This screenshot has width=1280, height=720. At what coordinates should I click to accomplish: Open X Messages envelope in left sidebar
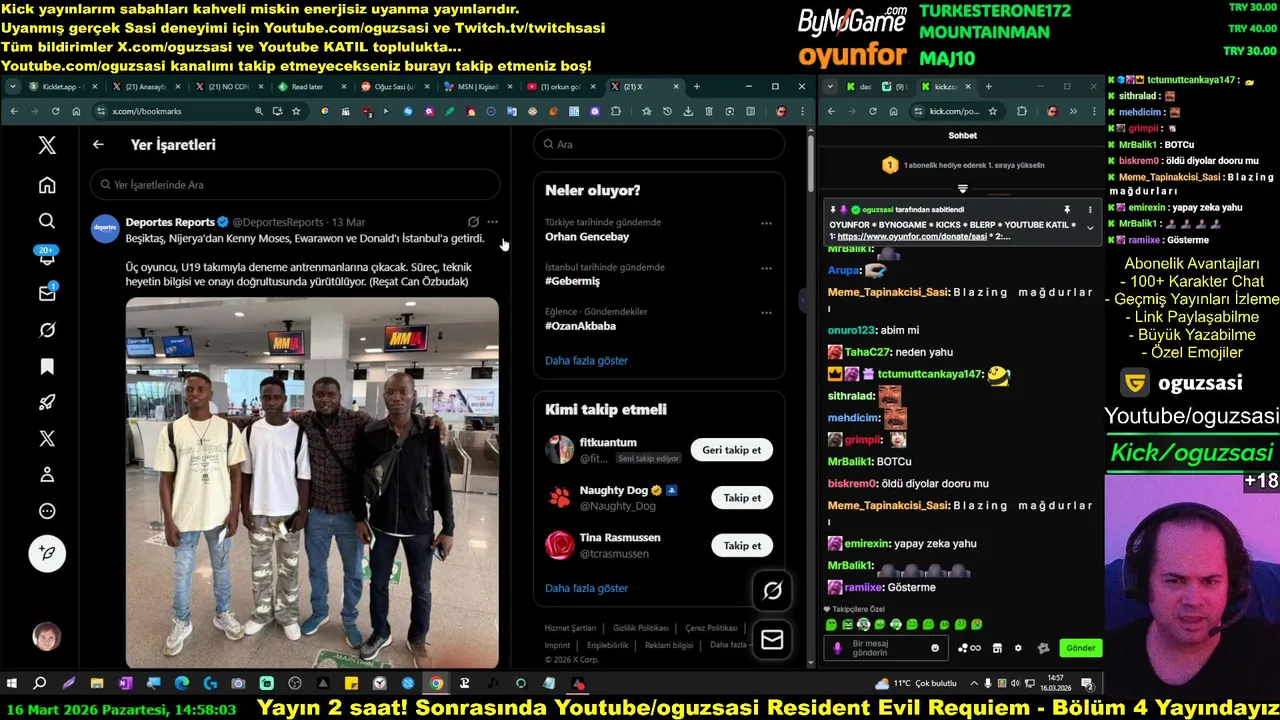(47, 293)
